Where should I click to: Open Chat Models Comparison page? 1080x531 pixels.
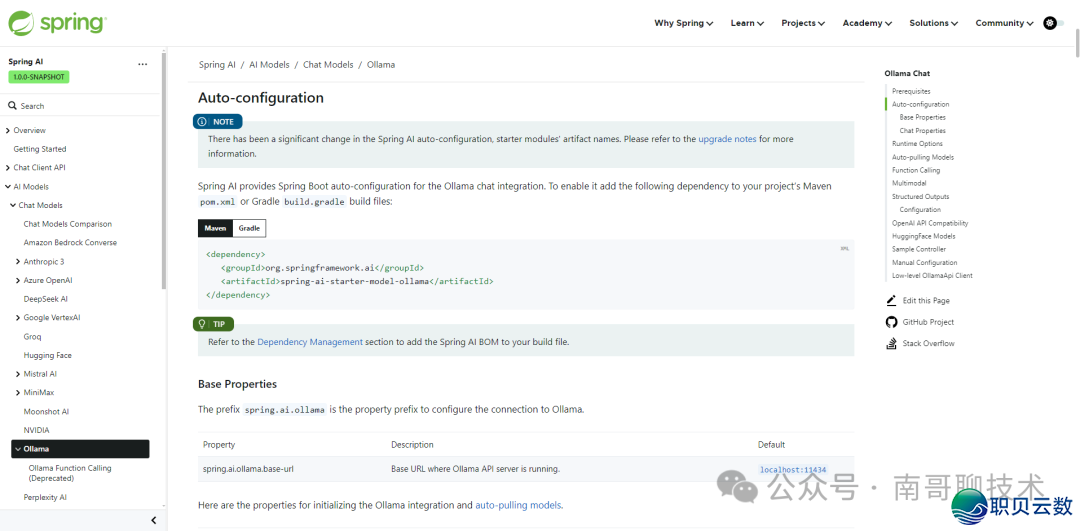point(68,224)
